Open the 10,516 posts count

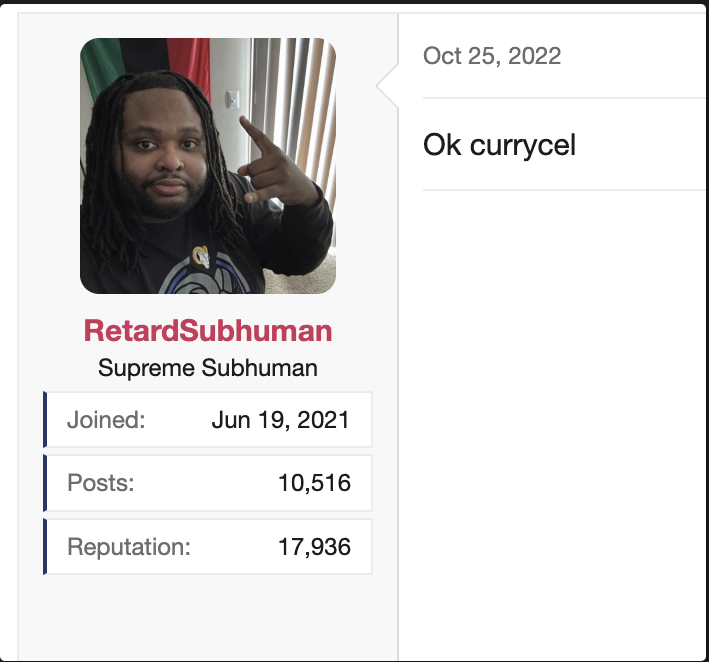314,482
